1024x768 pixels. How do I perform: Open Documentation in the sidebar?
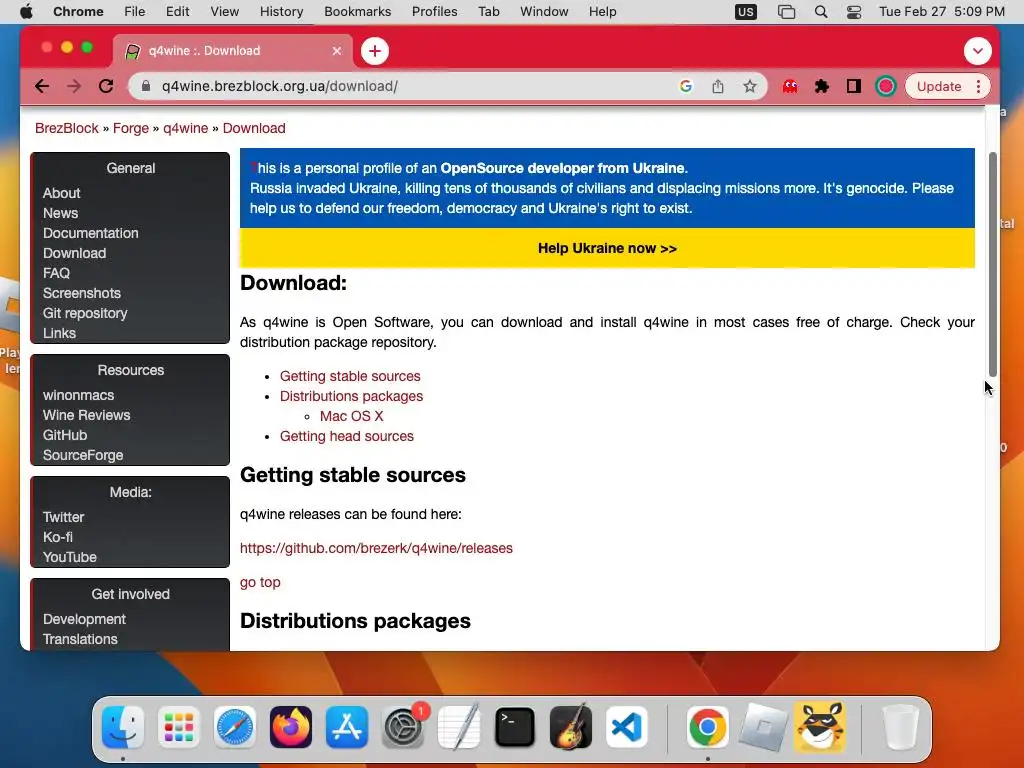(90, 233)
